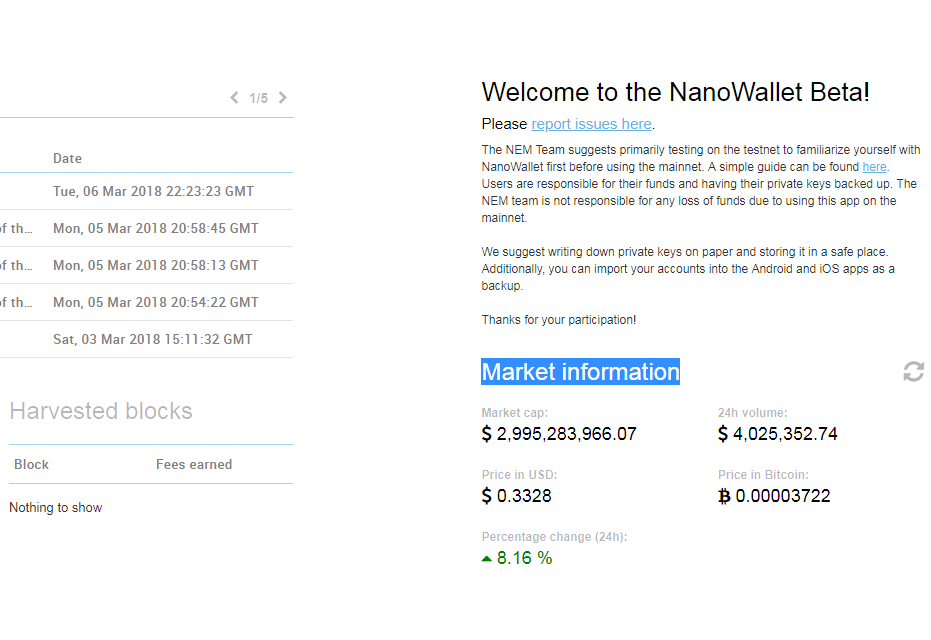Click the 'Price in Bitcoin:' label
This screenshot has width=931, height=640.
tap(763, 475)
